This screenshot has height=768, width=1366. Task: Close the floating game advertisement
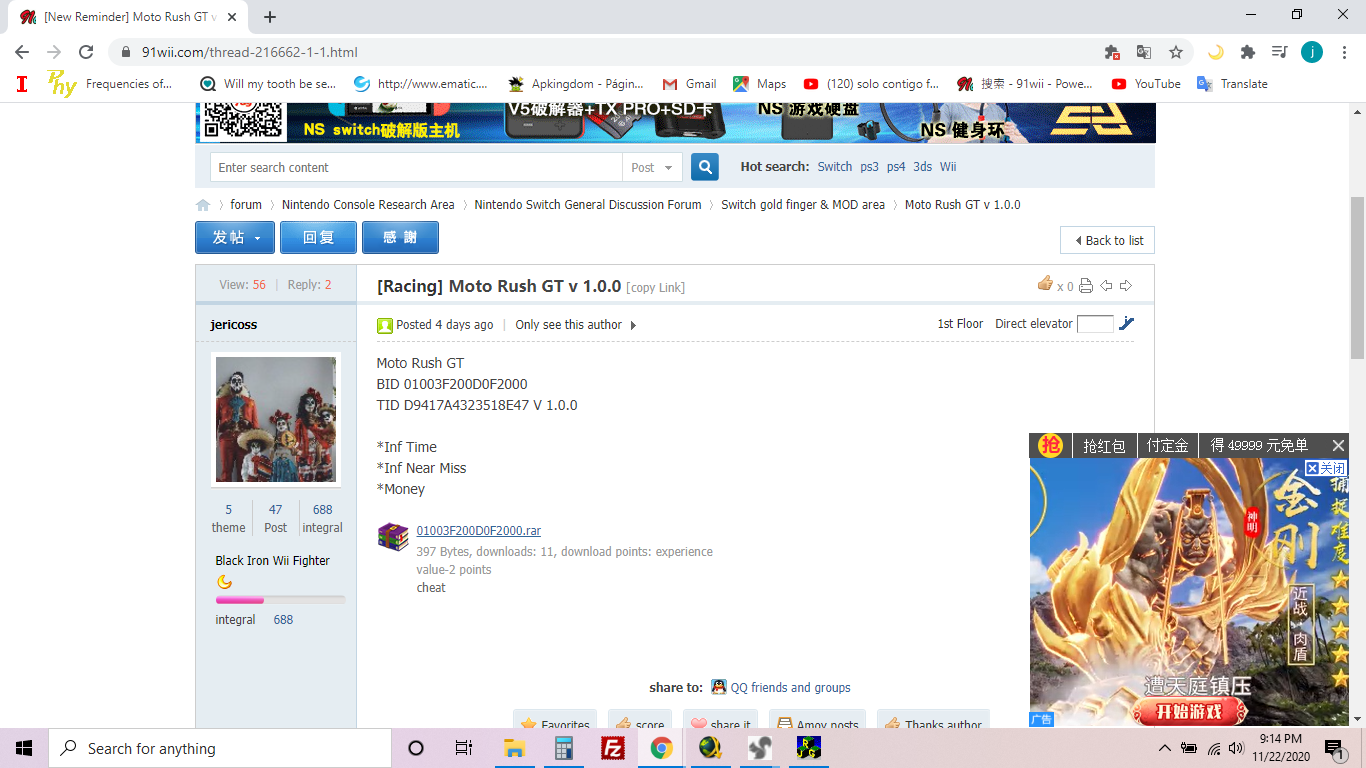[x=1338, y=445]
